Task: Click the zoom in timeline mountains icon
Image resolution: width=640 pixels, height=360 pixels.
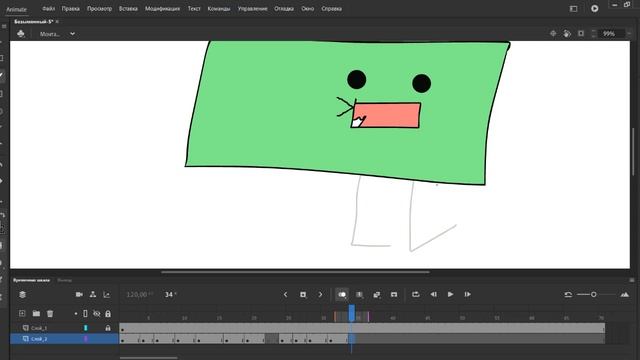Action: pos(625,294)
